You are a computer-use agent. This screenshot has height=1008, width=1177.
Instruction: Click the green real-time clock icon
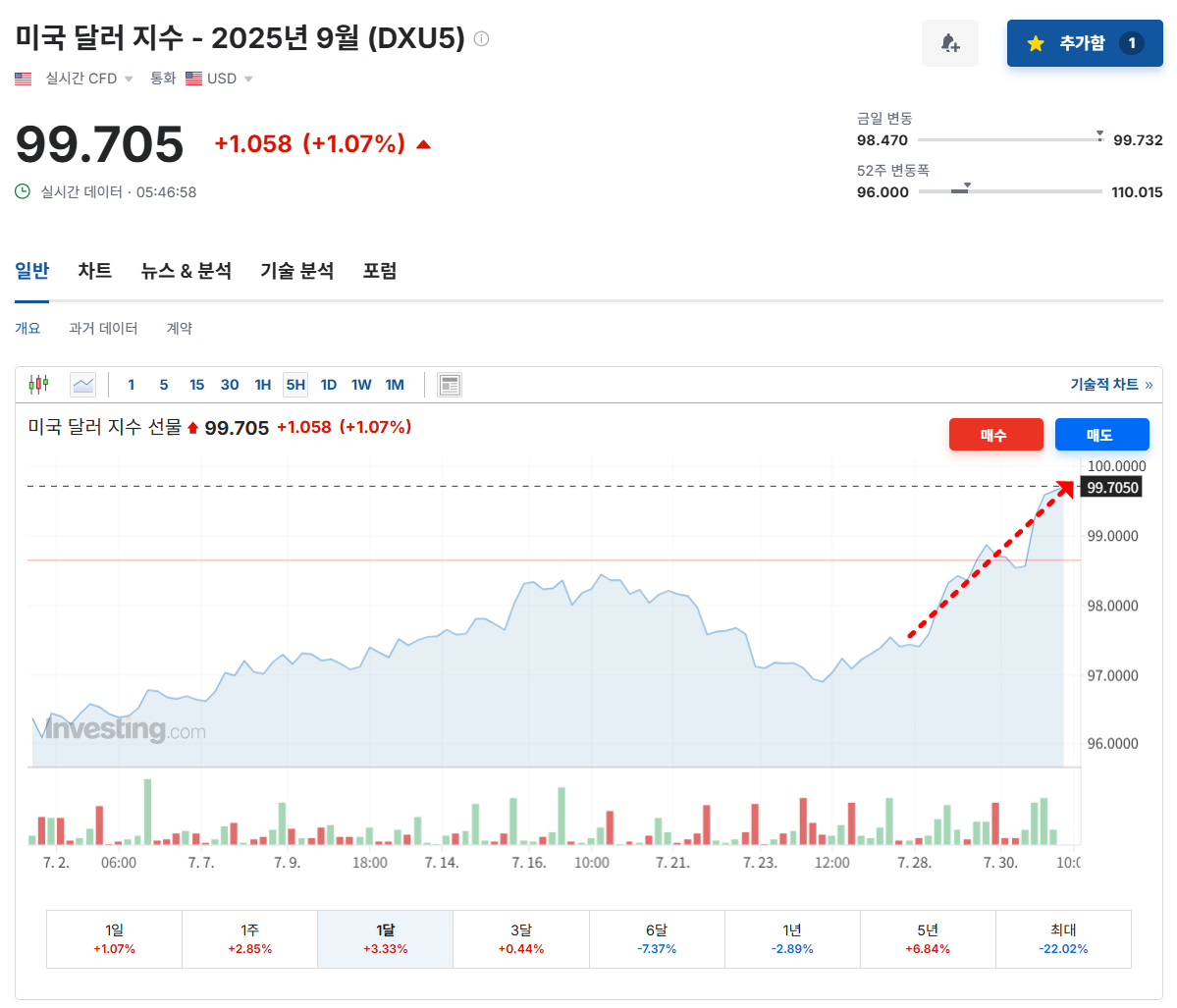[21, 191]
